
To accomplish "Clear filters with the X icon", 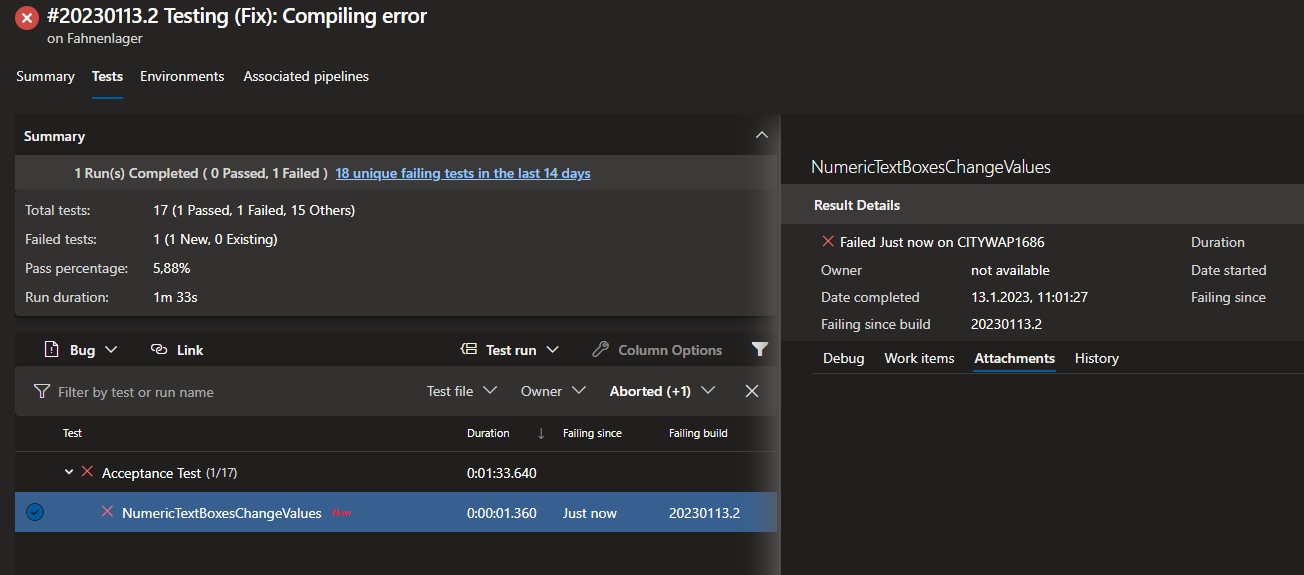I will coord(752,391).
